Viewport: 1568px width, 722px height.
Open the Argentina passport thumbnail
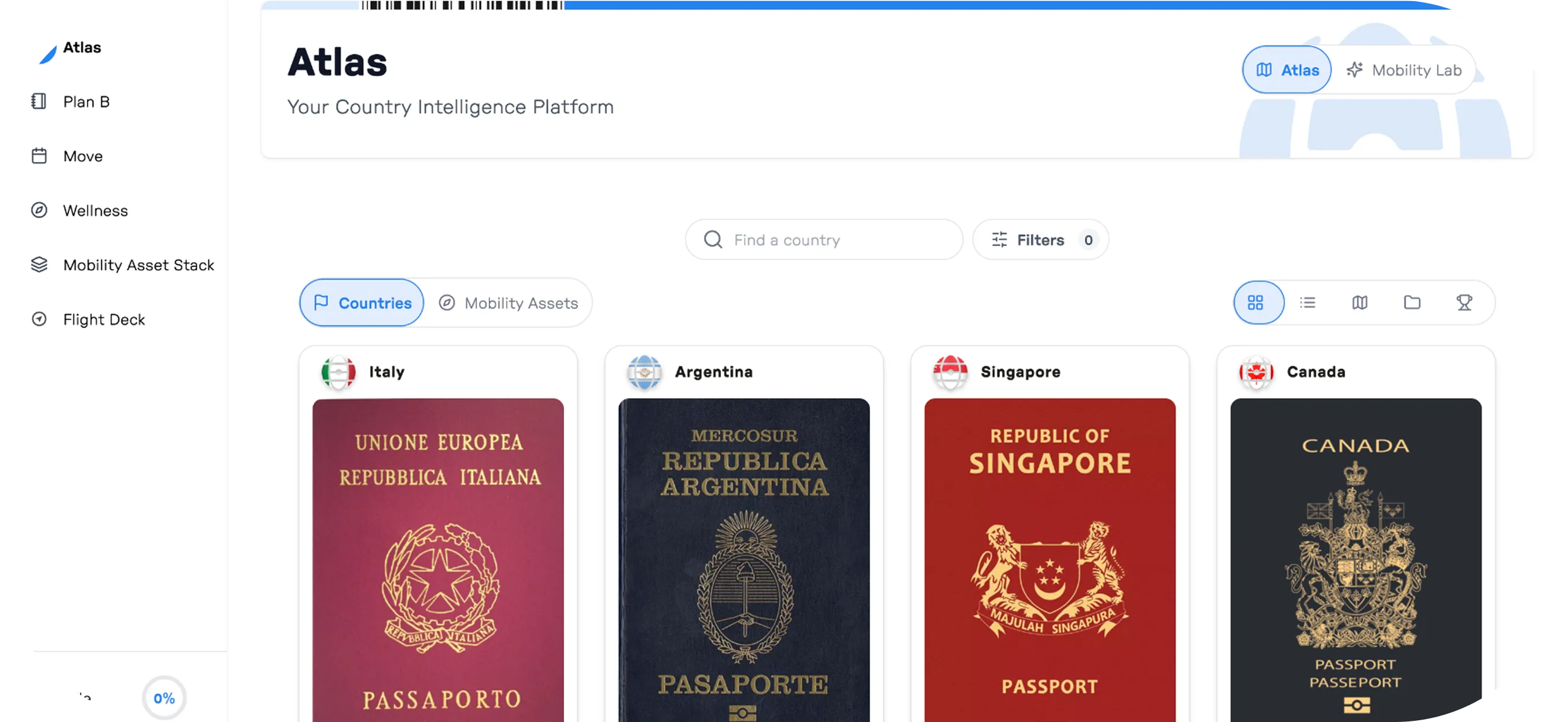pos(743,560)
